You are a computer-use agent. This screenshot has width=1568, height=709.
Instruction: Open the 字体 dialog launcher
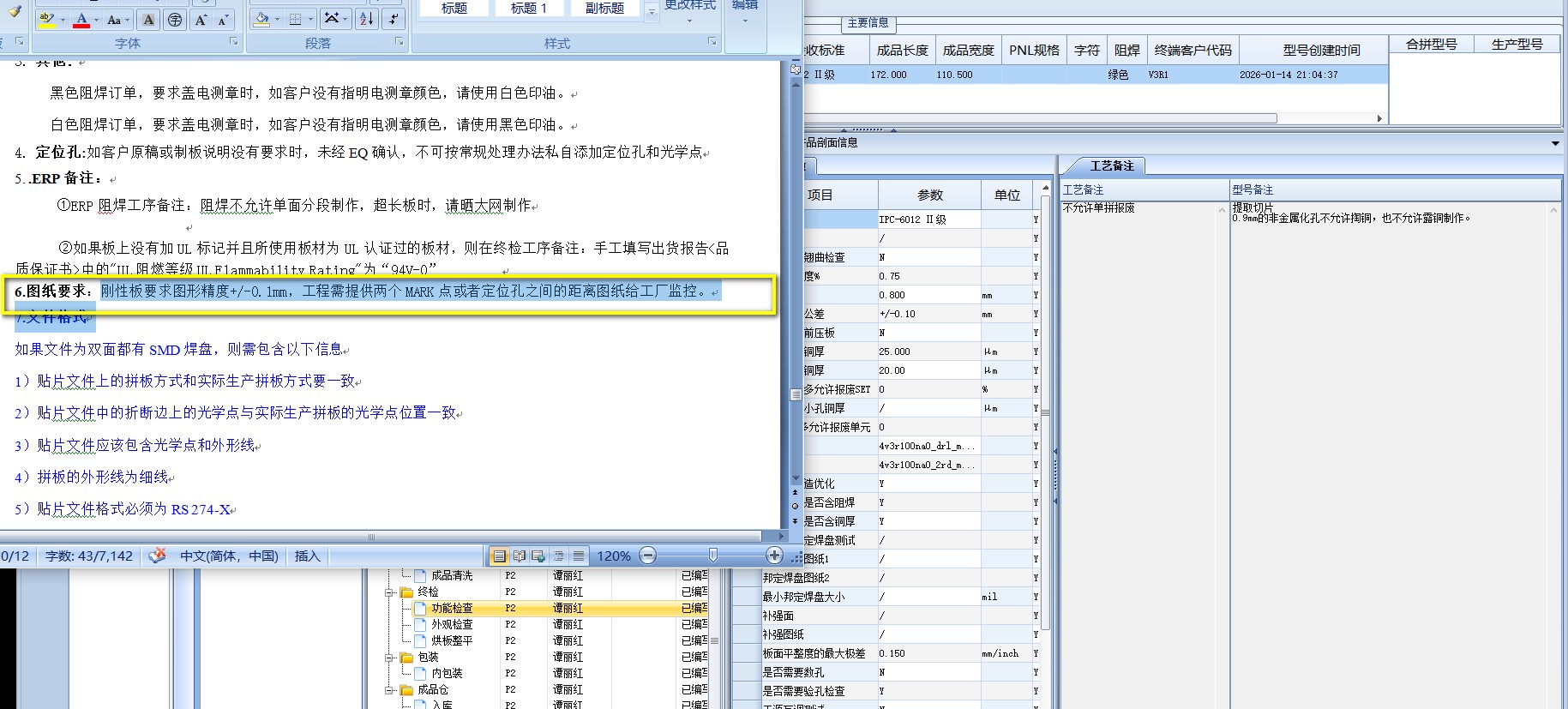[x=234, y=41]
